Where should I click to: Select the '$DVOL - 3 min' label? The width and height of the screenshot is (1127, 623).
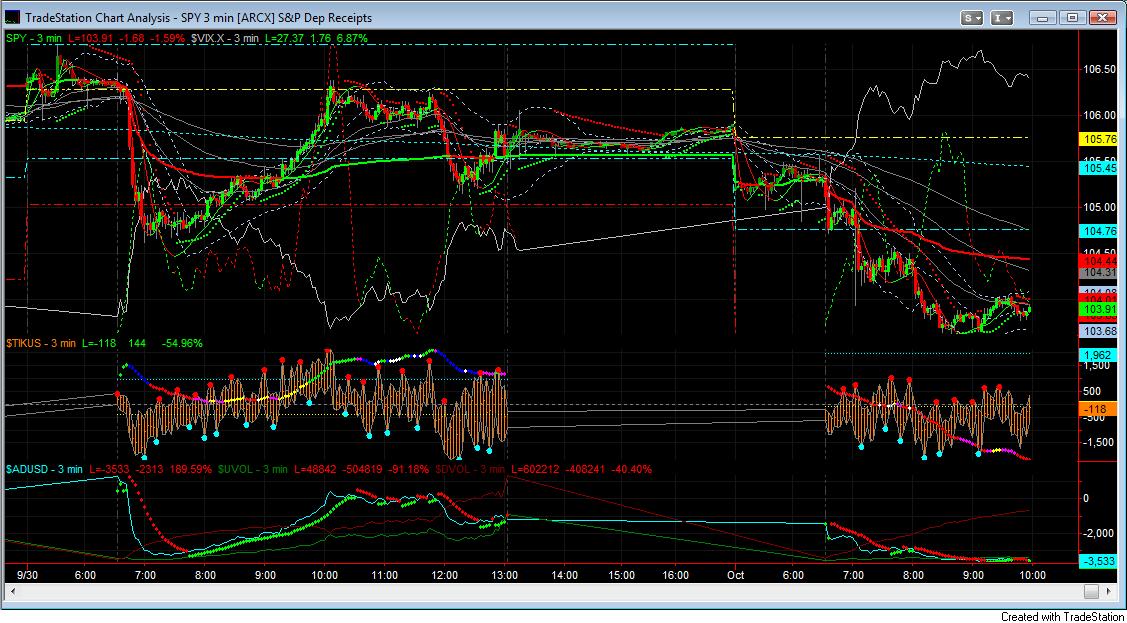(x=470, y=469)
